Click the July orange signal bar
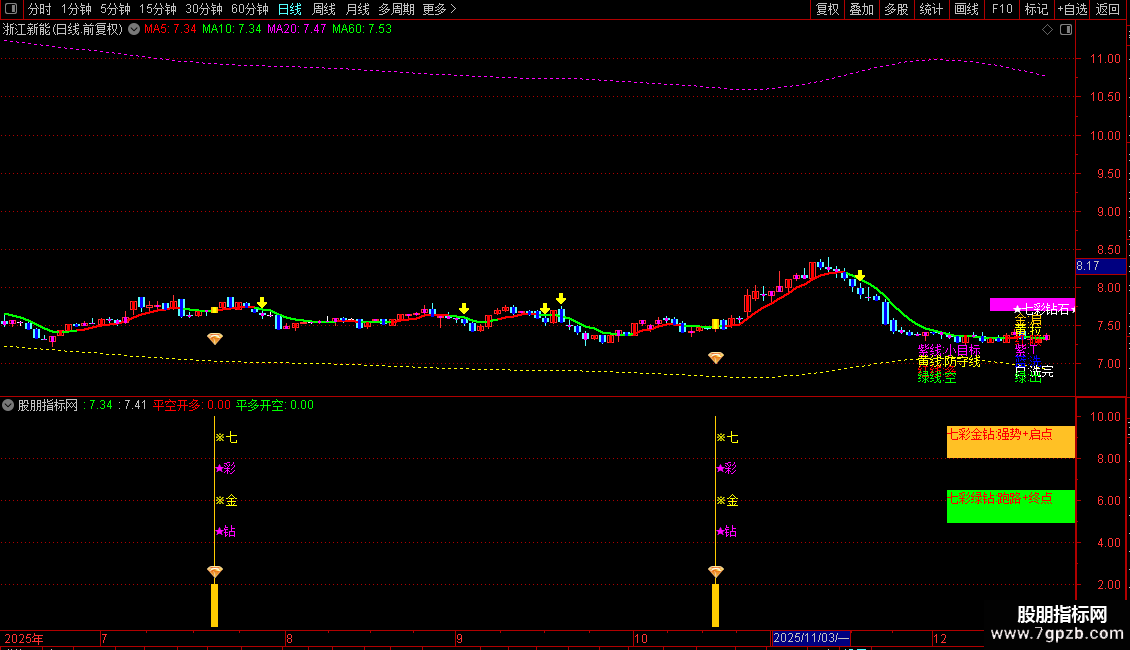 (214, 605)
